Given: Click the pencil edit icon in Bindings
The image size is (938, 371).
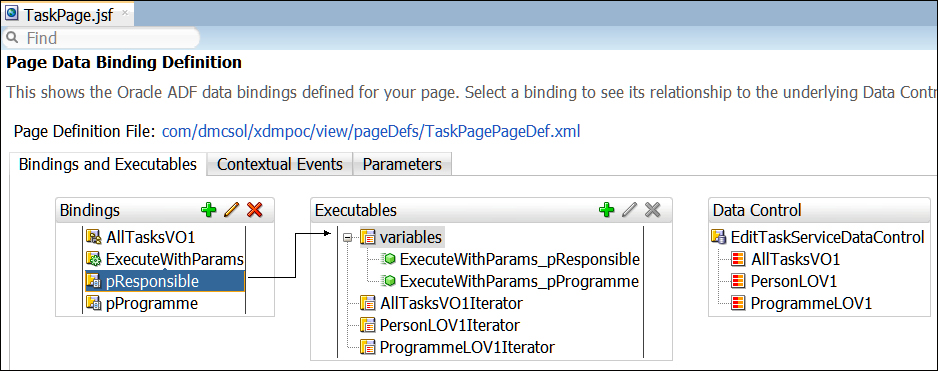Looking at the screenshot, I should pos(232,211).
